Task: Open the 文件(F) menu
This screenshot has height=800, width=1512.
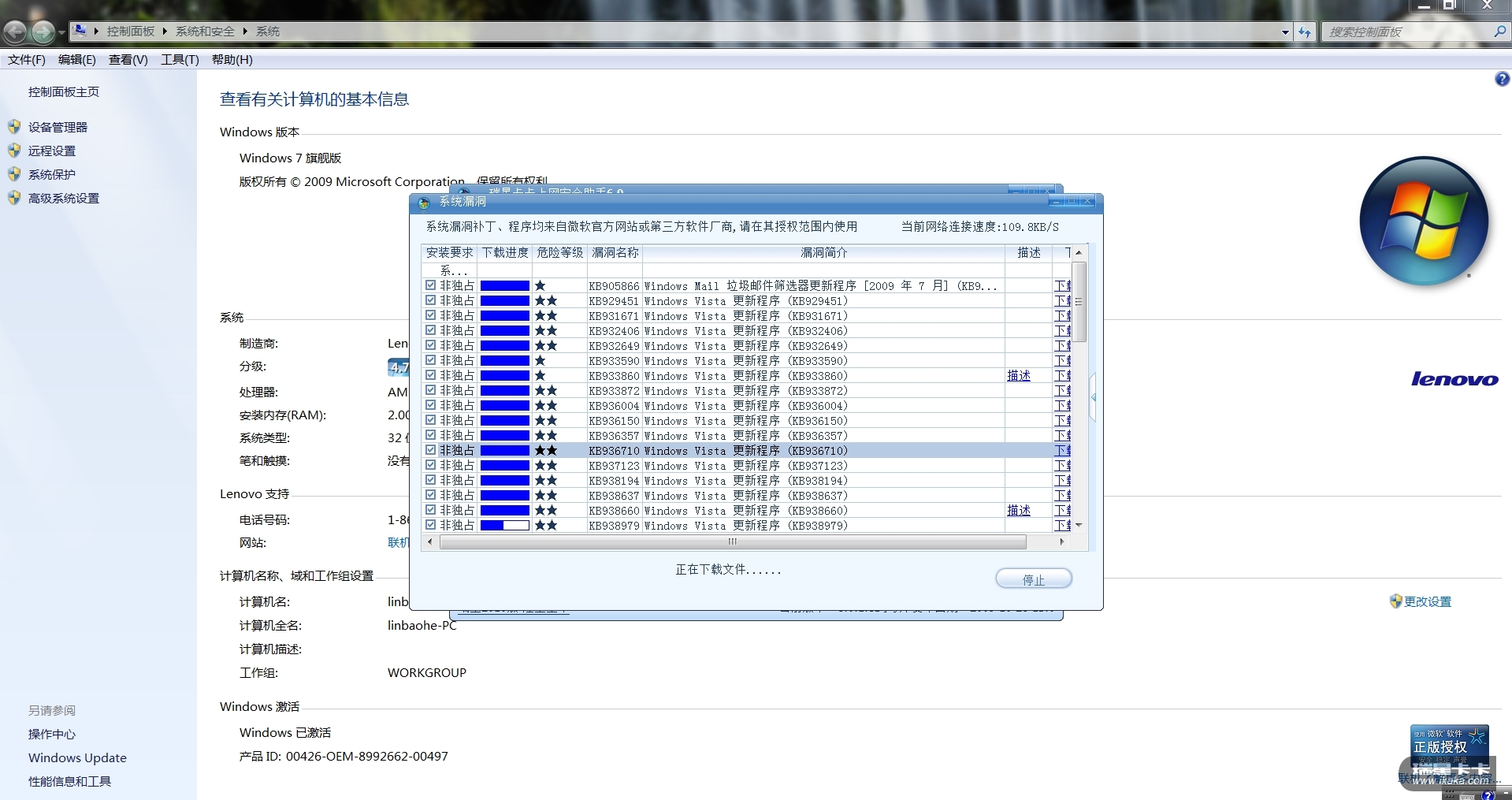Action: (27, 60)
